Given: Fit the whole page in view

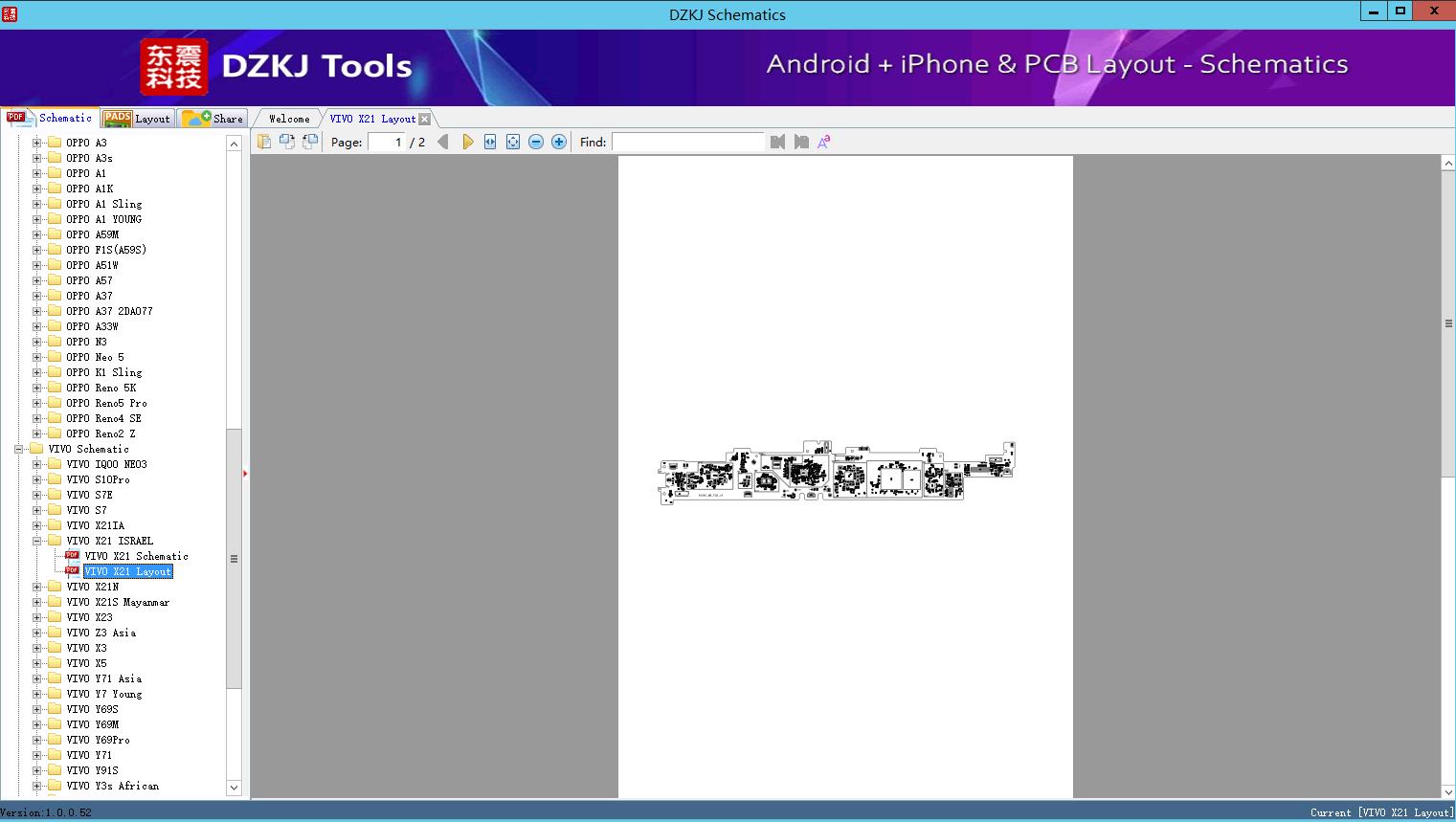Looking at the screenshot, I should (x=513, y=142).
